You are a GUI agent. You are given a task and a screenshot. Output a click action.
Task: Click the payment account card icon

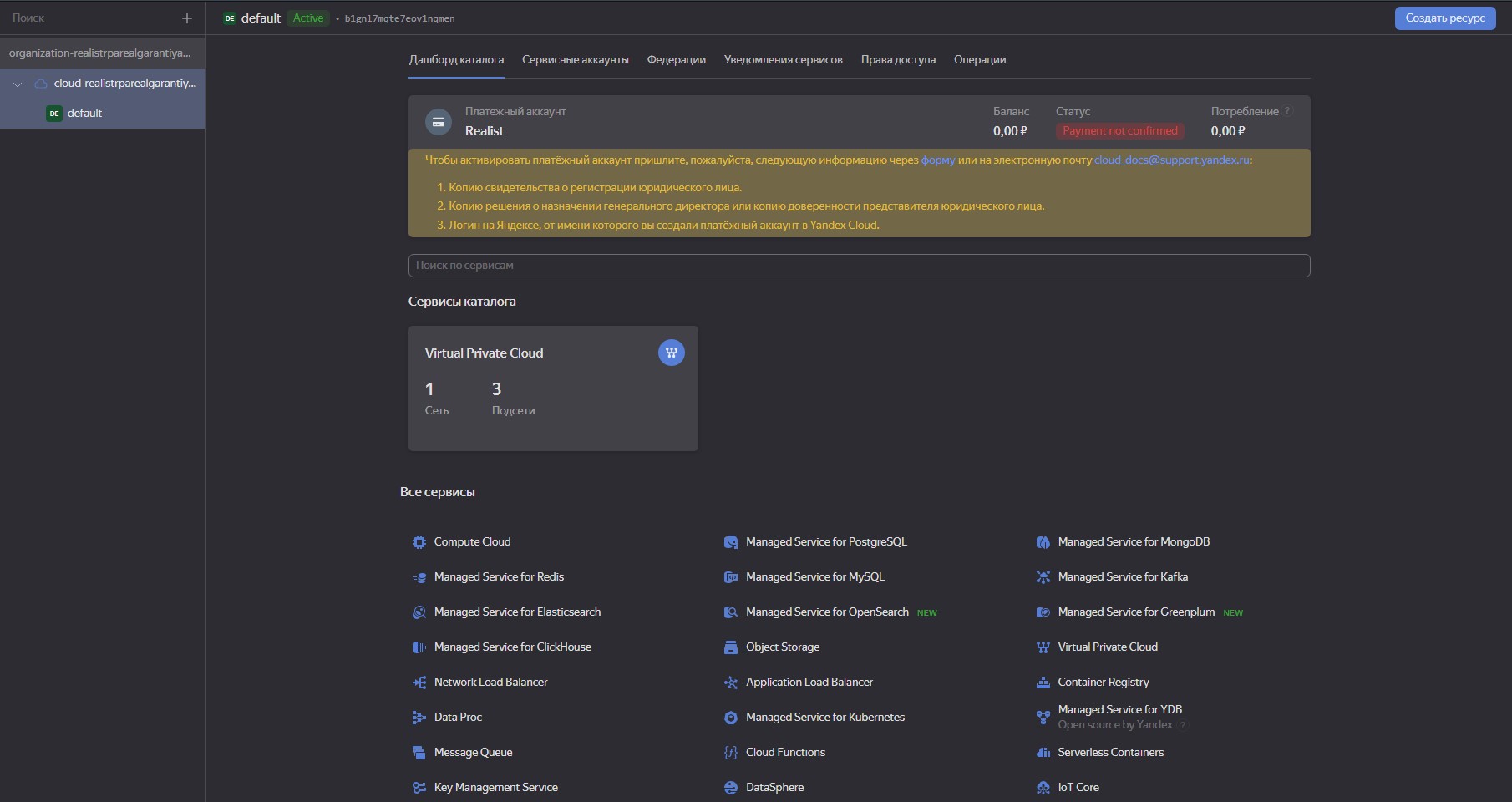tap(439, 122)
